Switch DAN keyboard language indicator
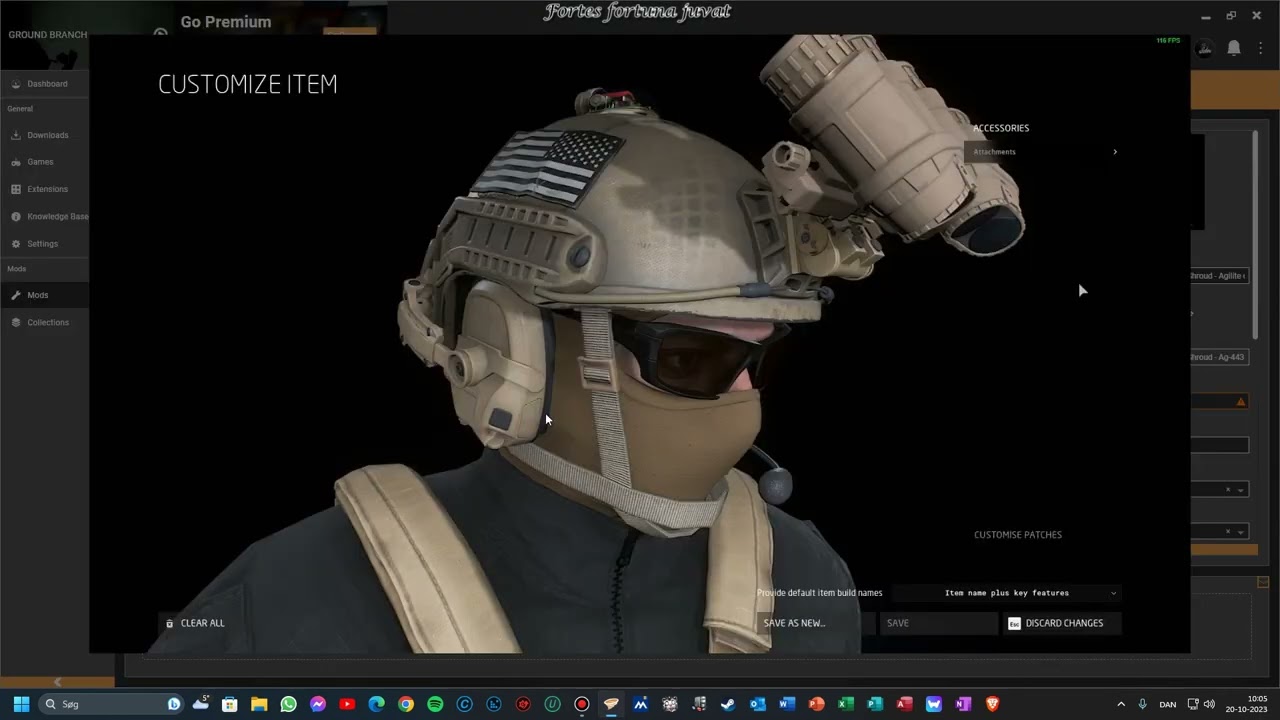 coord(1167,704)
